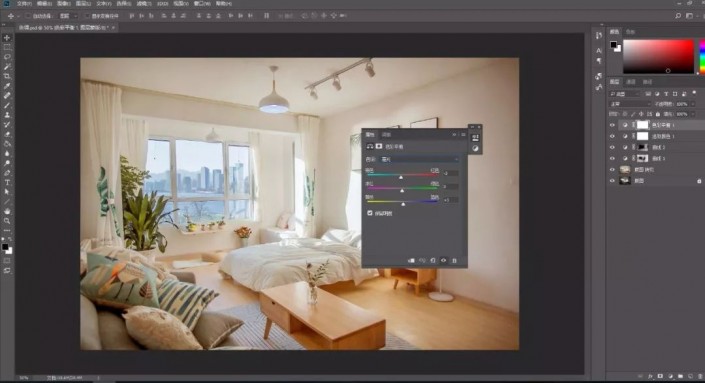Hide the top Color Balance layer

(612, 125)
